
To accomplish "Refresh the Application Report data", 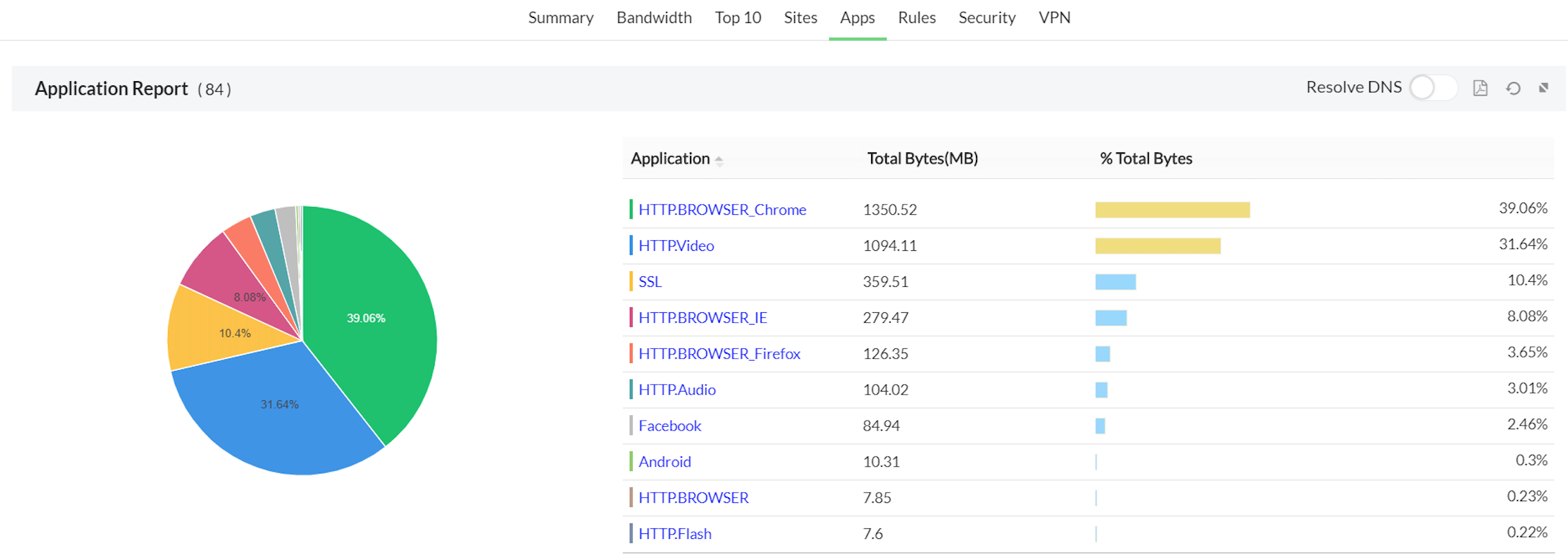I will (1513, 88).
